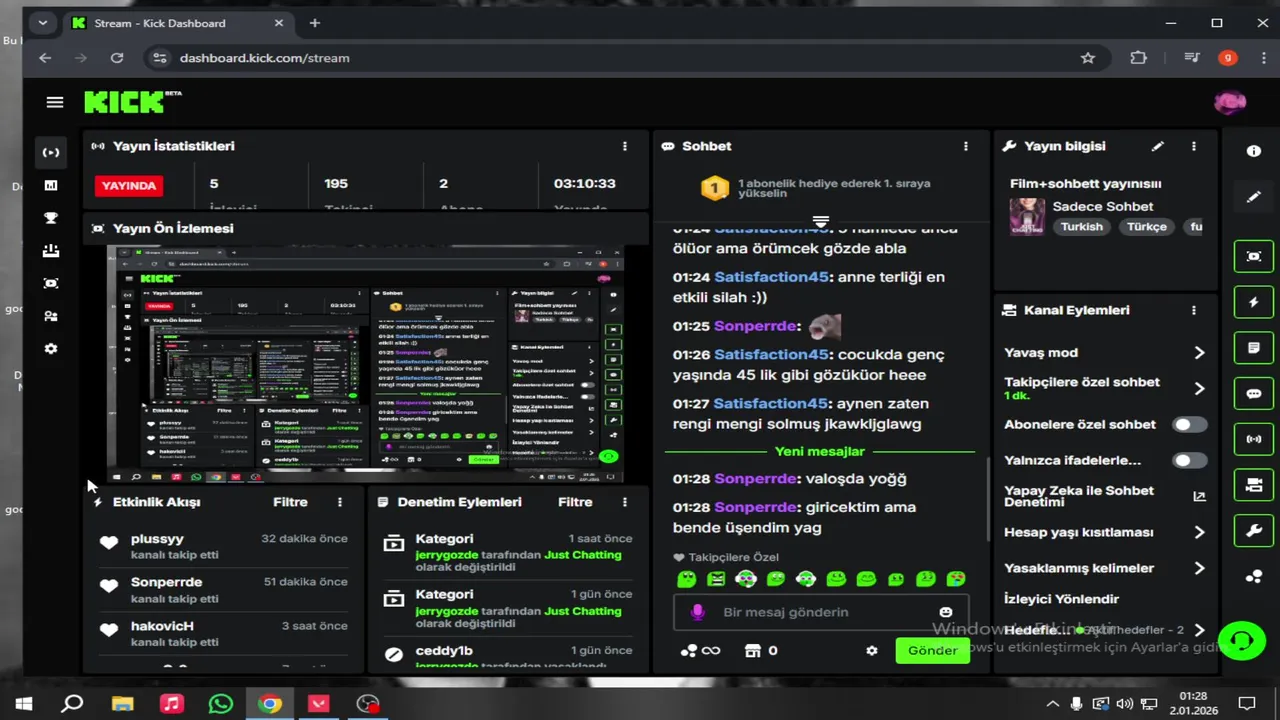Open the Yayın bilgisi options menu
This screenshot has height=720, width=1280.
tap(1193, 146)
